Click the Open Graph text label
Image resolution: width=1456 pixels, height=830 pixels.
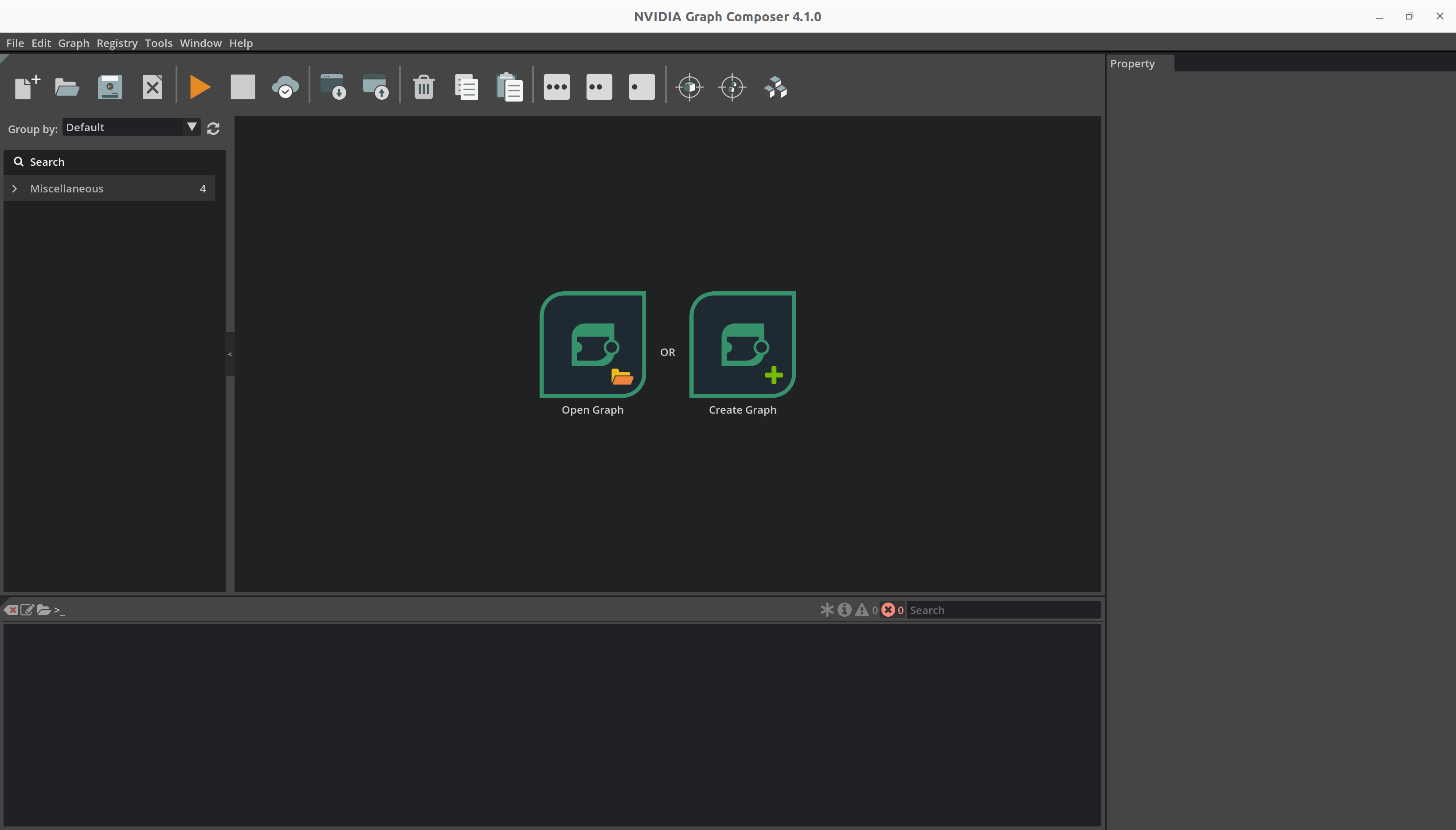(593, 410)
